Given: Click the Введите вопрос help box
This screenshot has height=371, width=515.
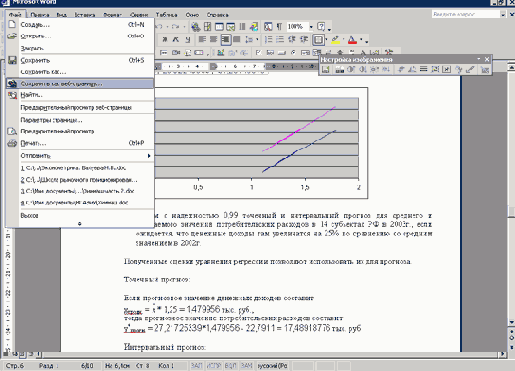Looking at the screenshot, I should pos(466,14).
